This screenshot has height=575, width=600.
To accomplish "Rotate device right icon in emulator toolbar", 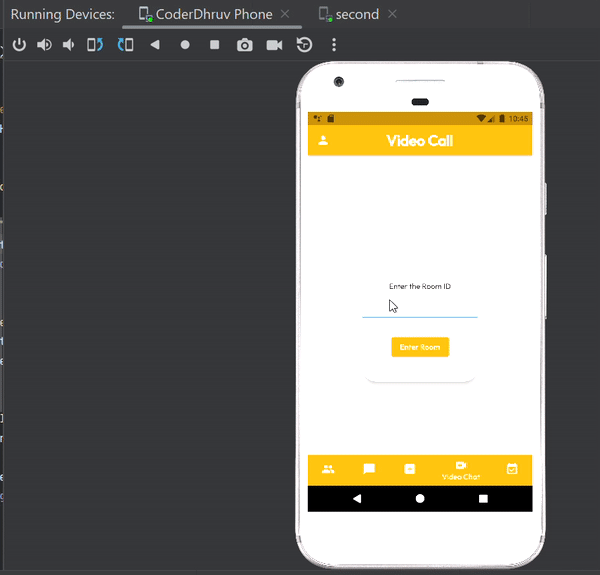I will pos(126,45).
